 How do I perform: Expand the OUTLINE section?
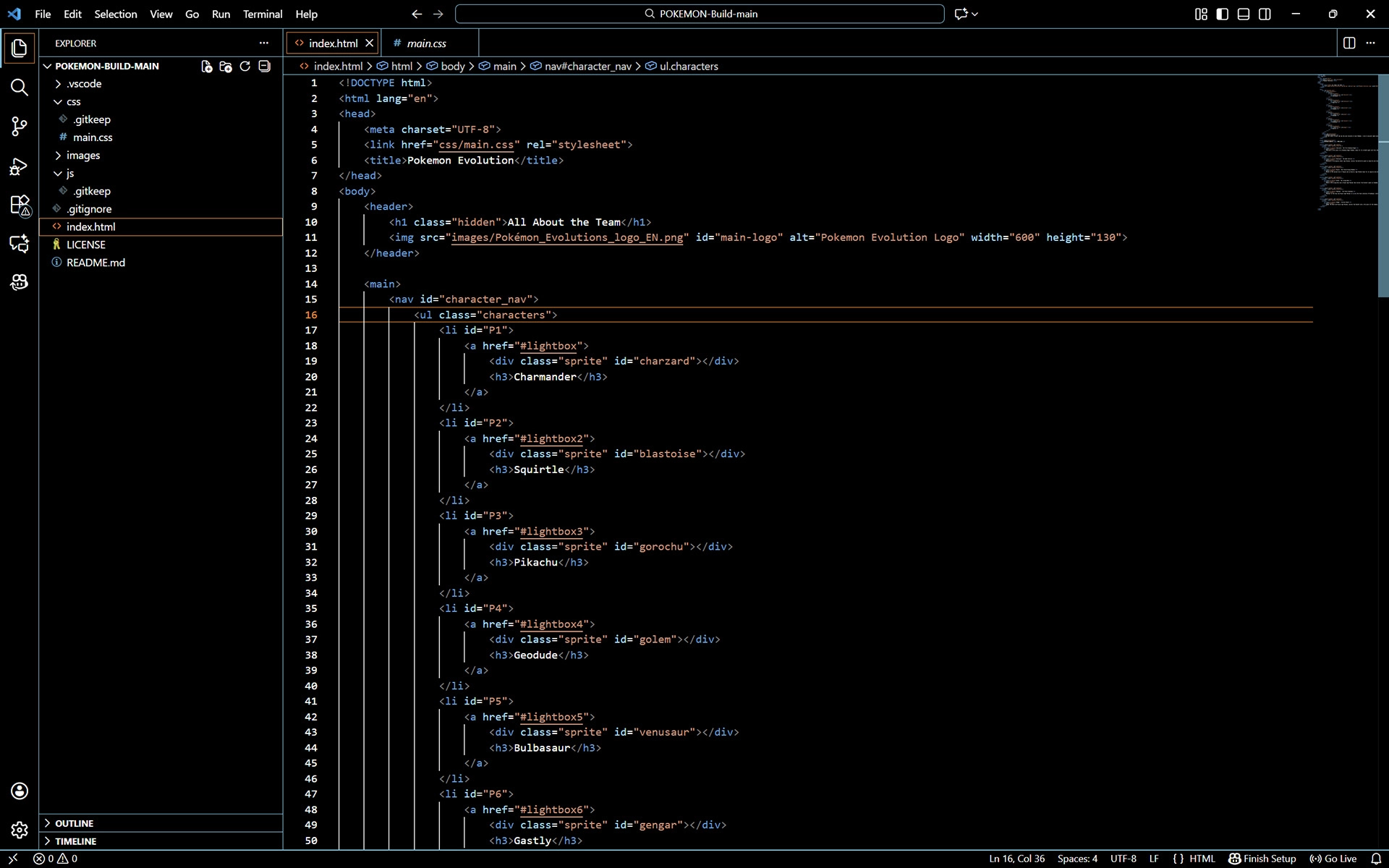click(74, 823)
